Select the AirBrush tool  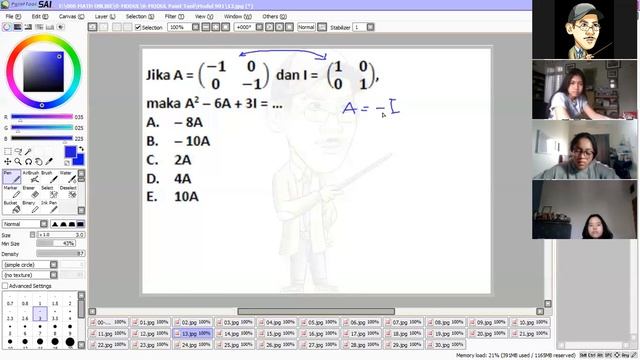pyautogui.click(x=31, y=177)
